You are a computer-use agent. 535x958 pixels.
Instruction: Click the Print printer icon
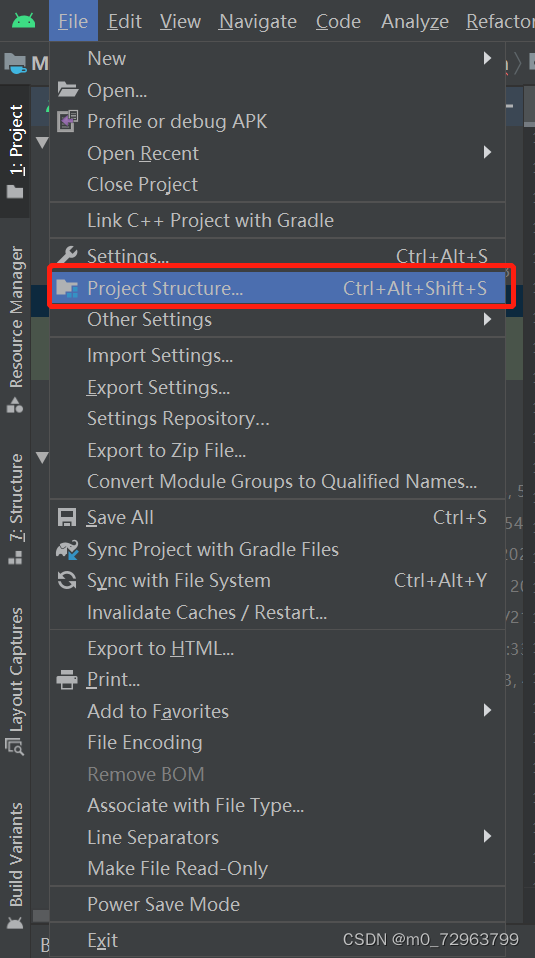(x=67, y=679)
